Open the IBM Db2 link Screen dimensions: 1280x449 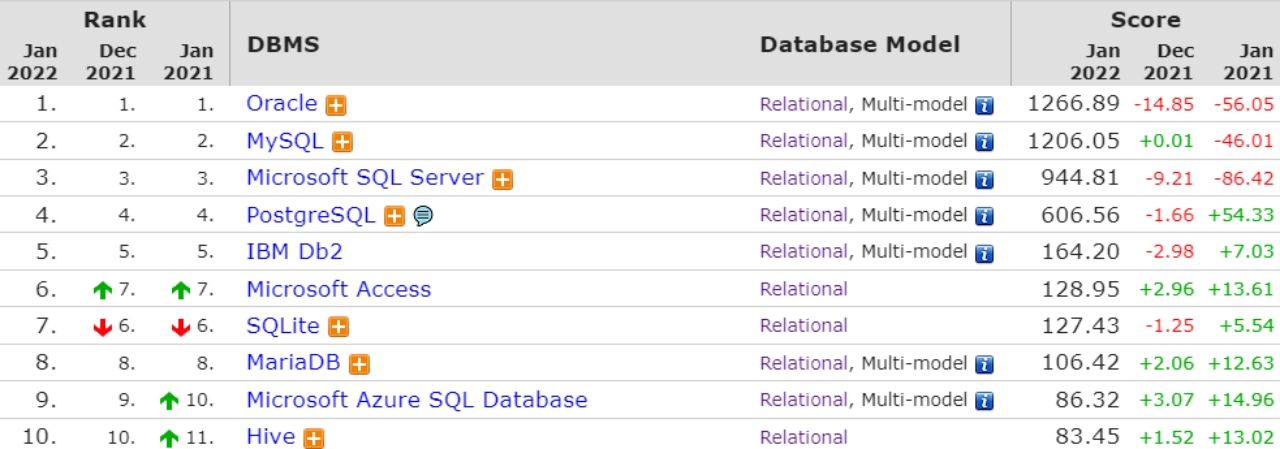(x=294, y=252)
